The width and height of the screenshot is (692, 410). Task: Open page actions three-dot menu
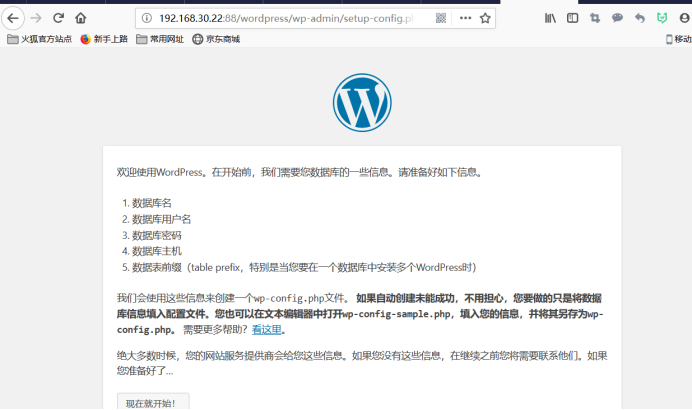tap(465, 18)
